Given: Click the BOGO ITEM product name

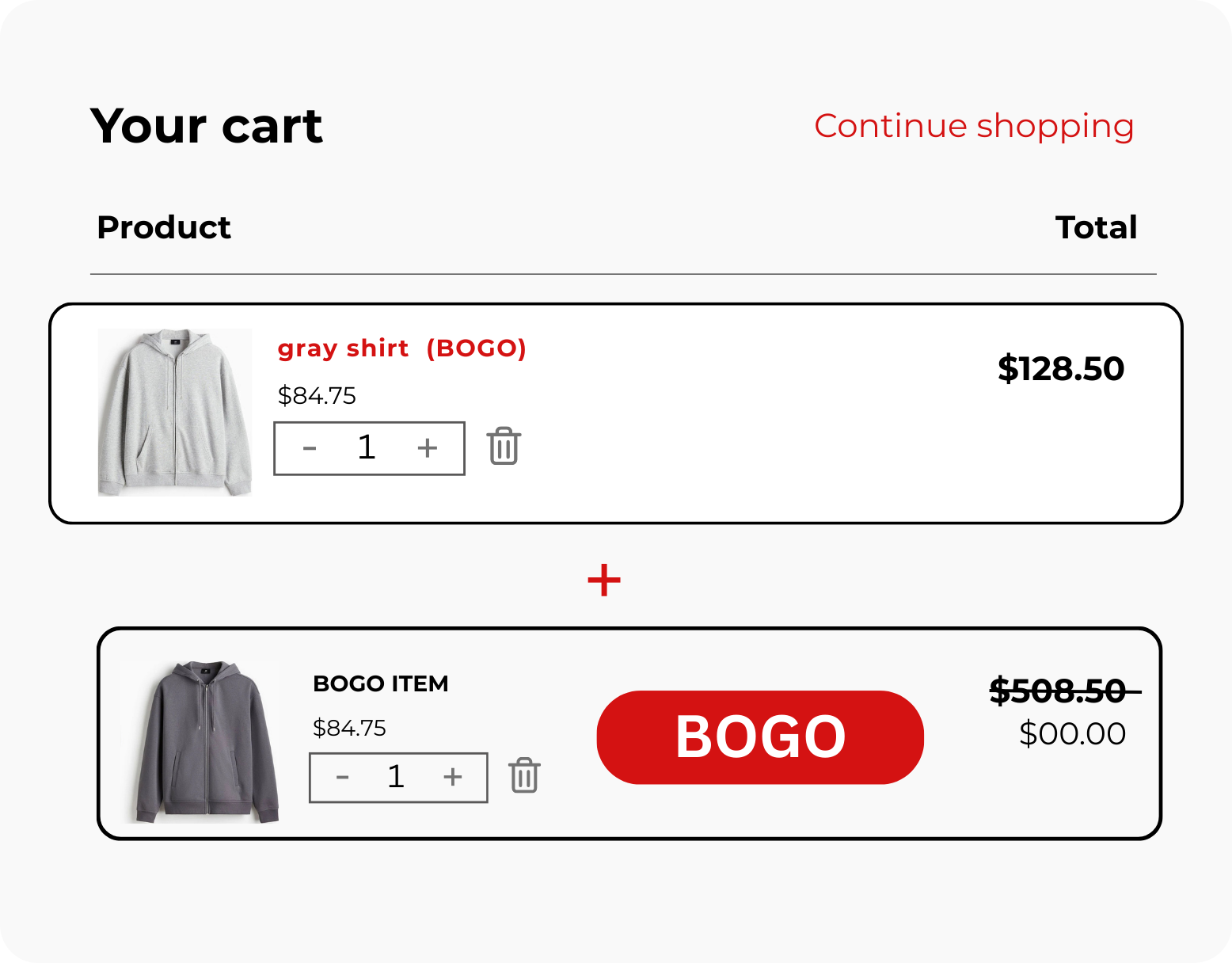Looking at the screenshot, I should pos(381,683).
